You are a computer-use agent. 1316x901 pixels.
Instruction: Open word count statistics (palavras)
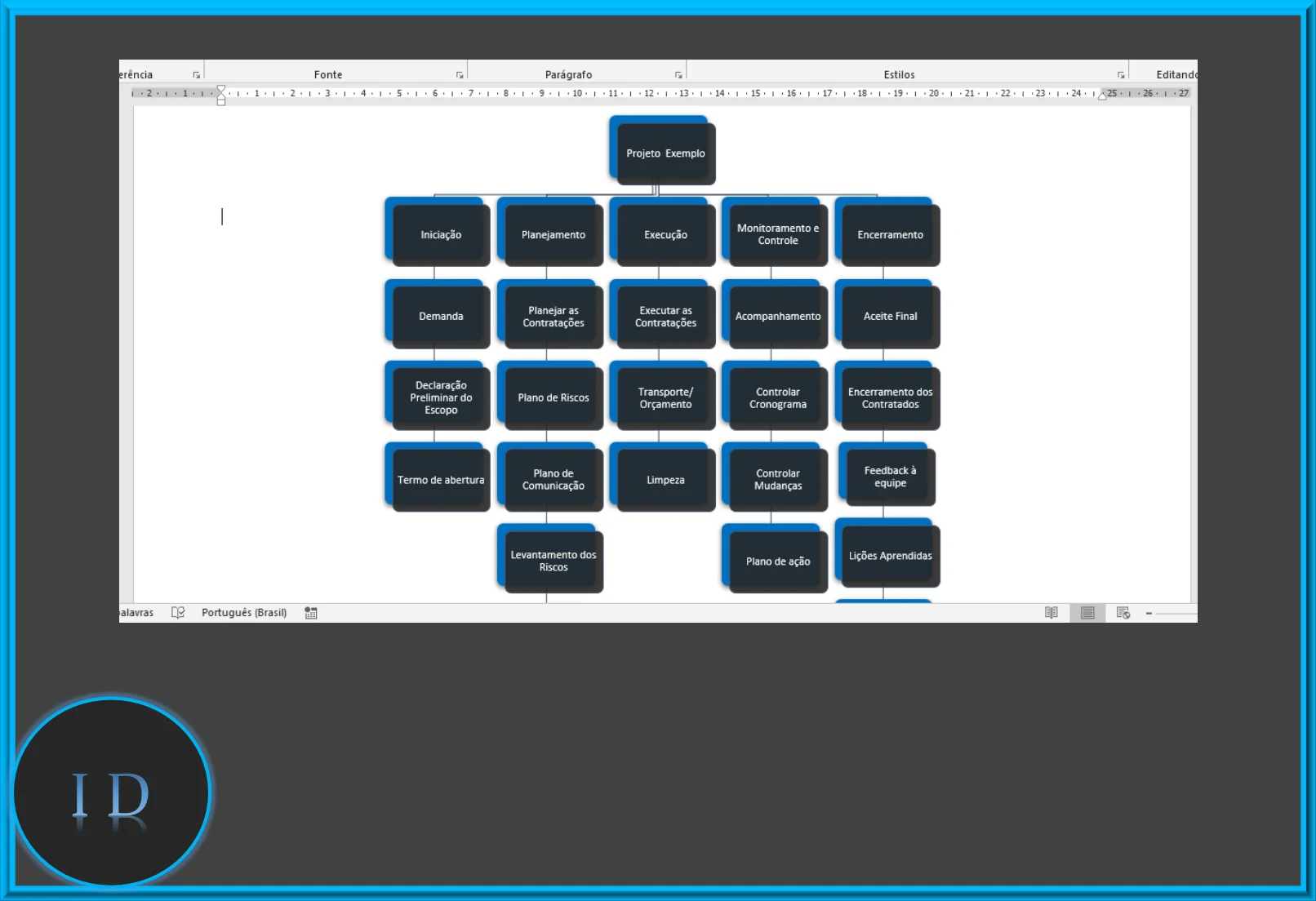tap(135, 613)
